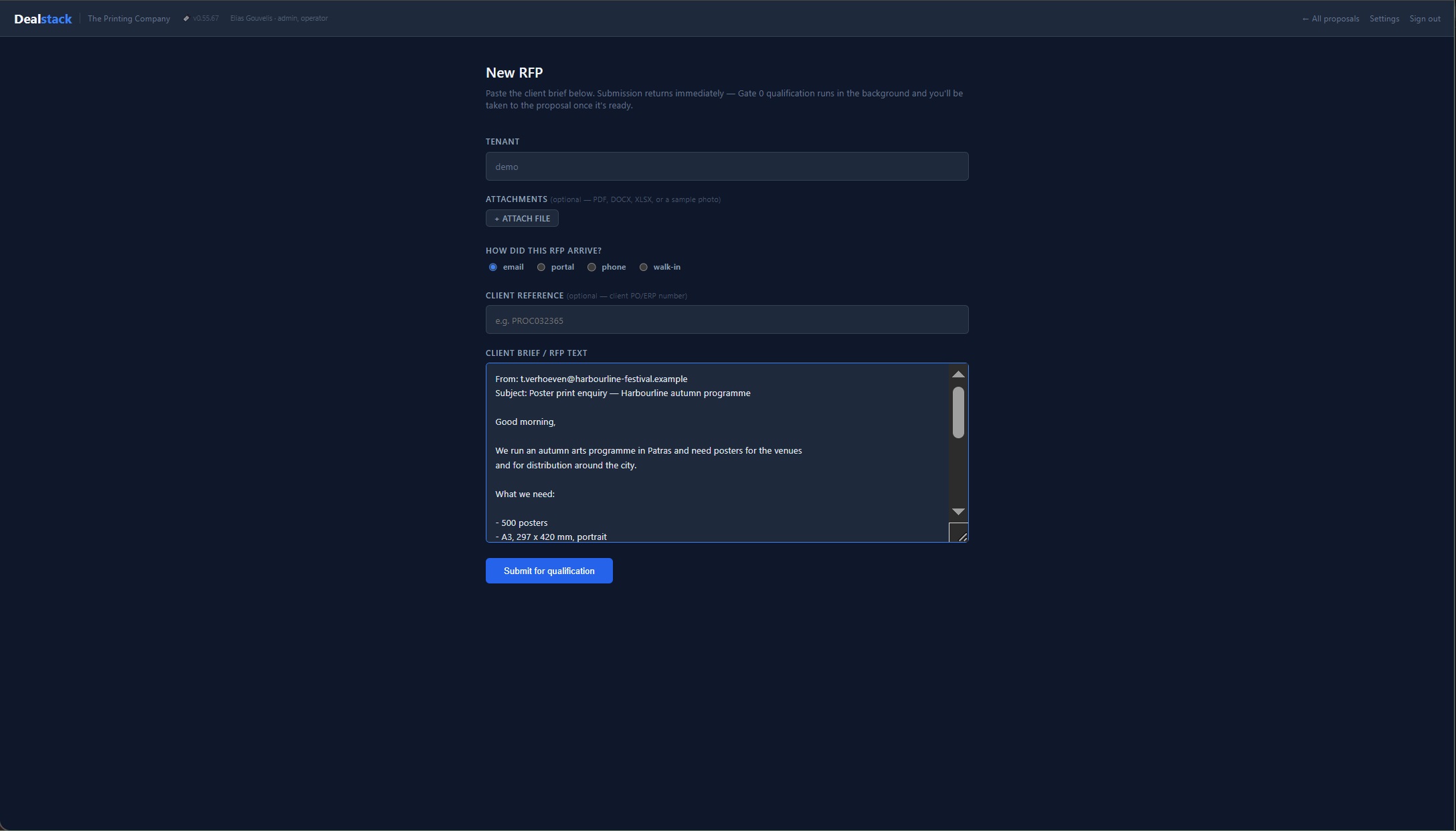Open the Dealstack logo home link
Screen dimensions: 1456x831
[43, 19]
